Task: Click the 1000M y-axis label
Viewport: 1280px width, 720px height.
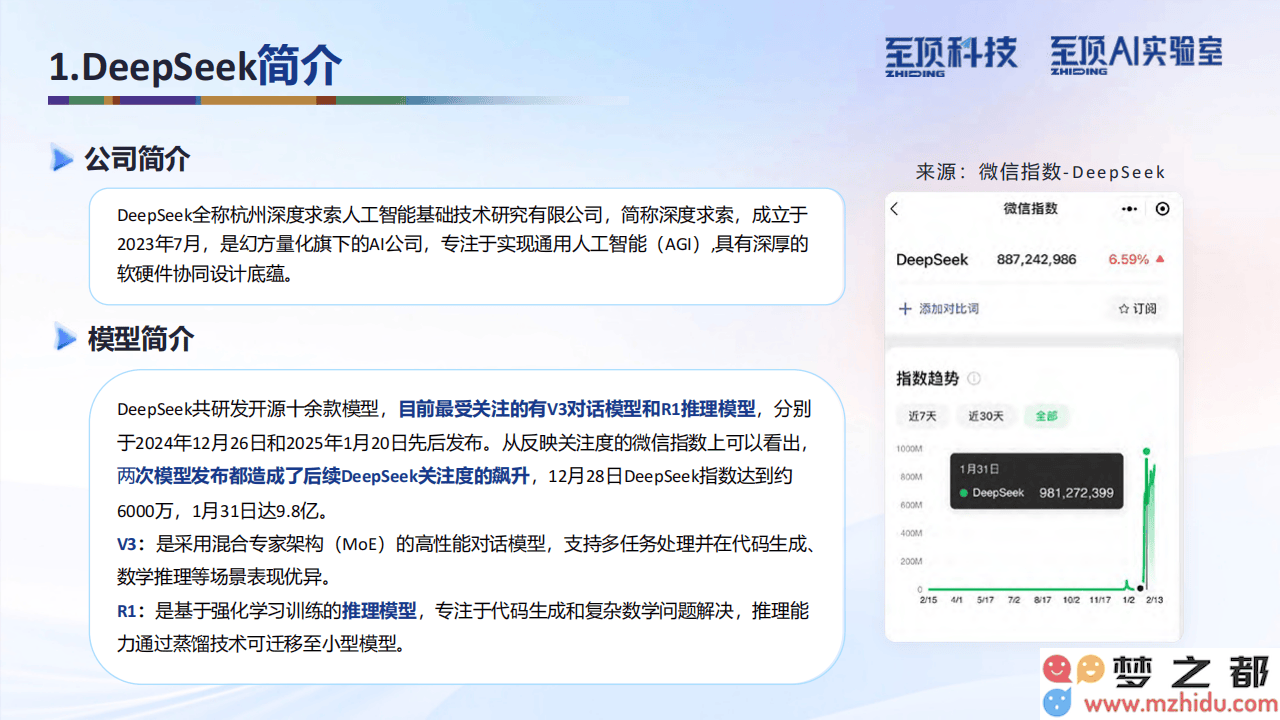Action: click(x=909, y=449)
